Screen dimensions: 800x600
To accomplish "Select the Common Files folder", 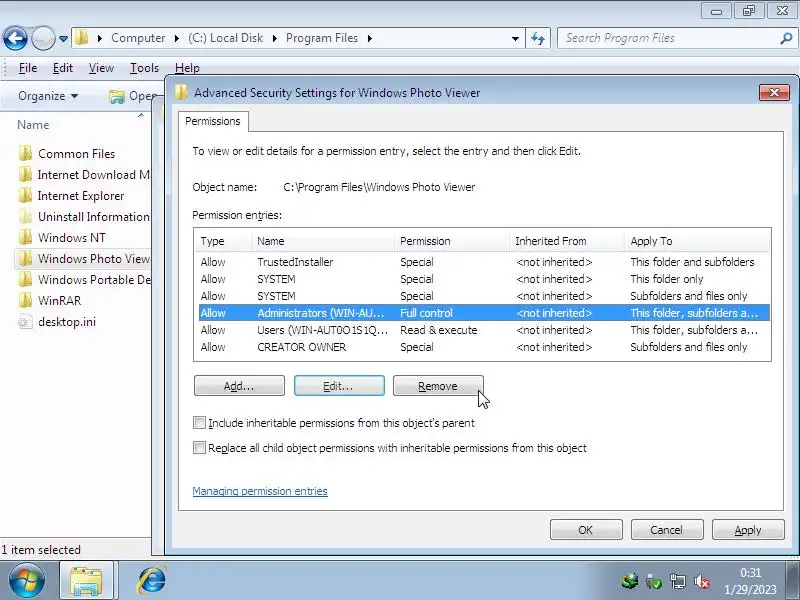I will tap(77, 154).
